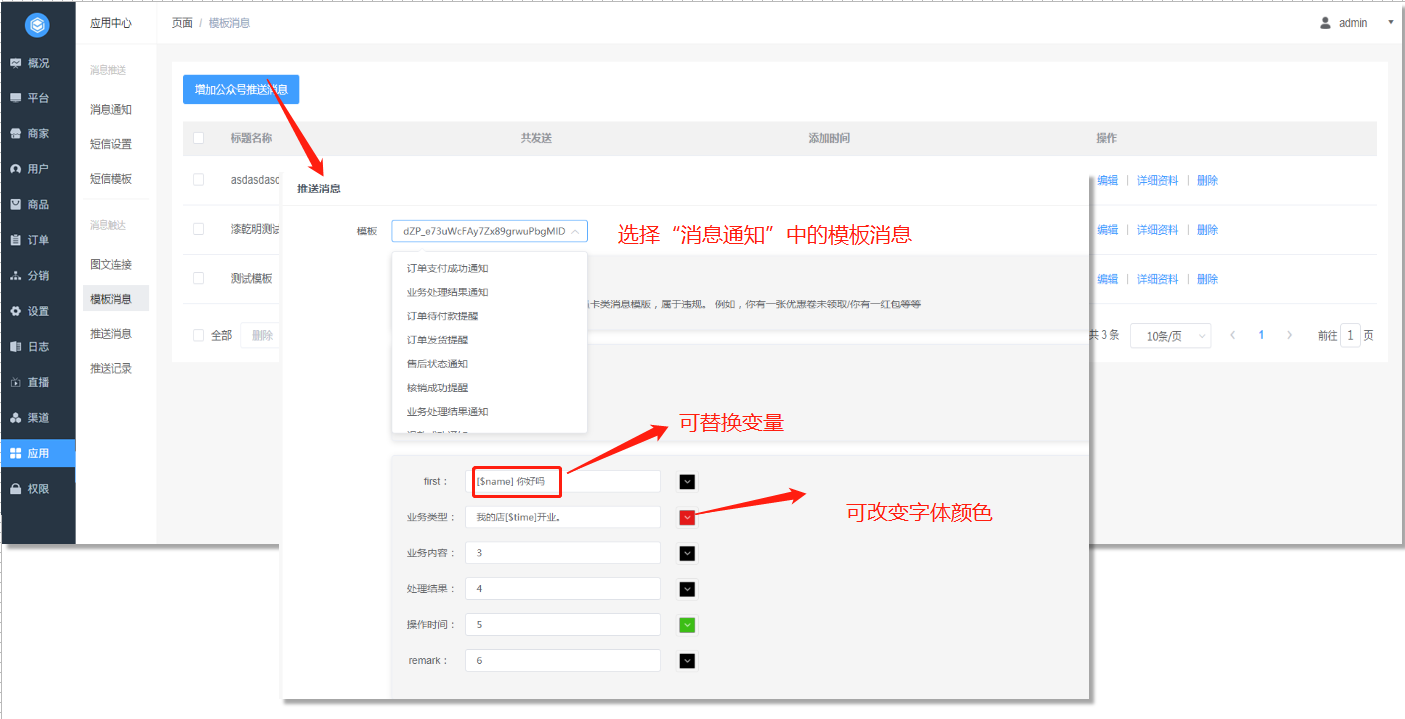Viewport: 1405px width, 719px height.
Task: Open 平台 platform icon in sidebar
Action: 16,98
